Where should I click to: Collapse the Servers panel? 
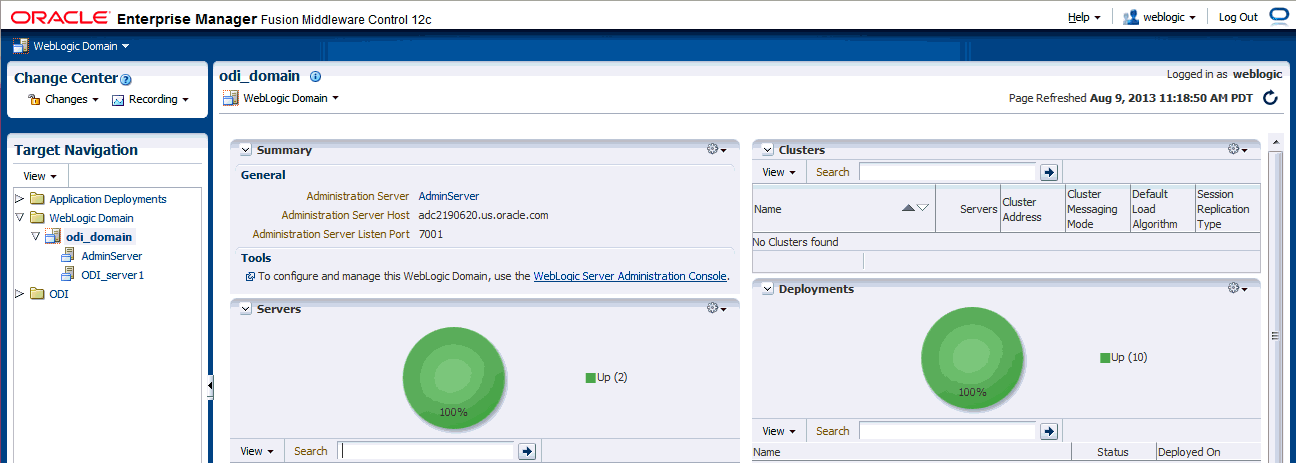(x=245, y=309)
